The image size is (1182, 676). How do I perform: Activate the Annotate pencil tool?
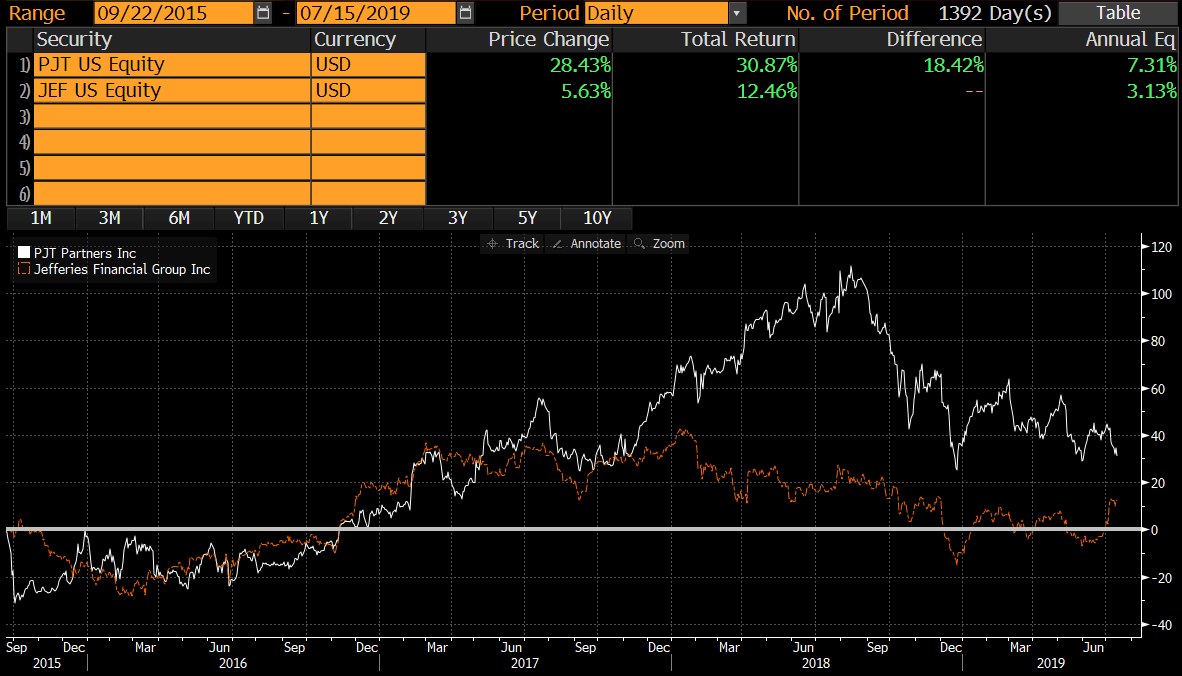pyautogui.click(x=586, y=243)
